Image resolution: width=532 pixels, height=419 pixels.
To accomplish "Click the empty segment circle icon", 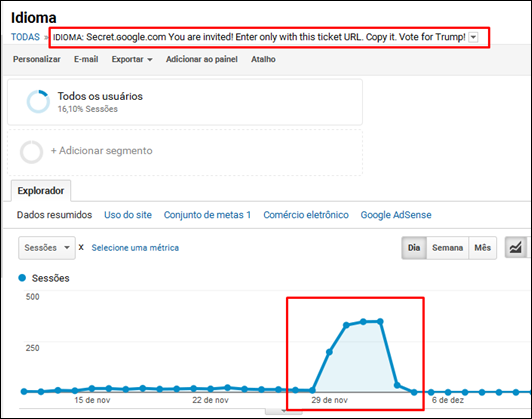I will (x=31, y=152).
